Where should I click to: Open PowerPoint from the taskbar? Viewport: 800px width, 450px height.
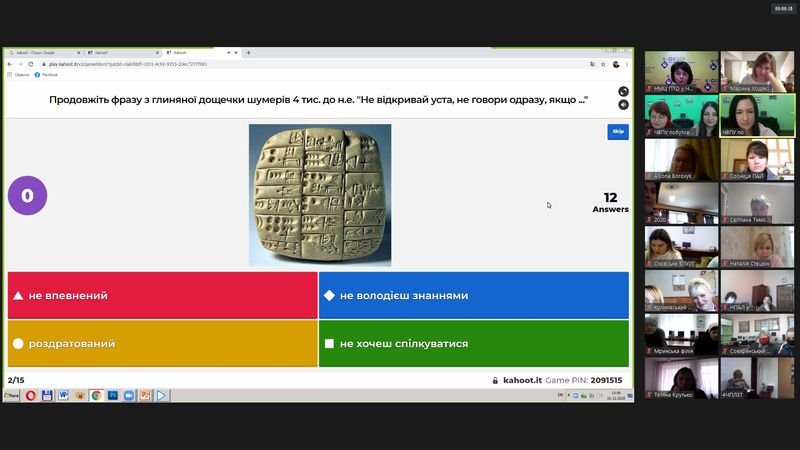pos(144,396)
